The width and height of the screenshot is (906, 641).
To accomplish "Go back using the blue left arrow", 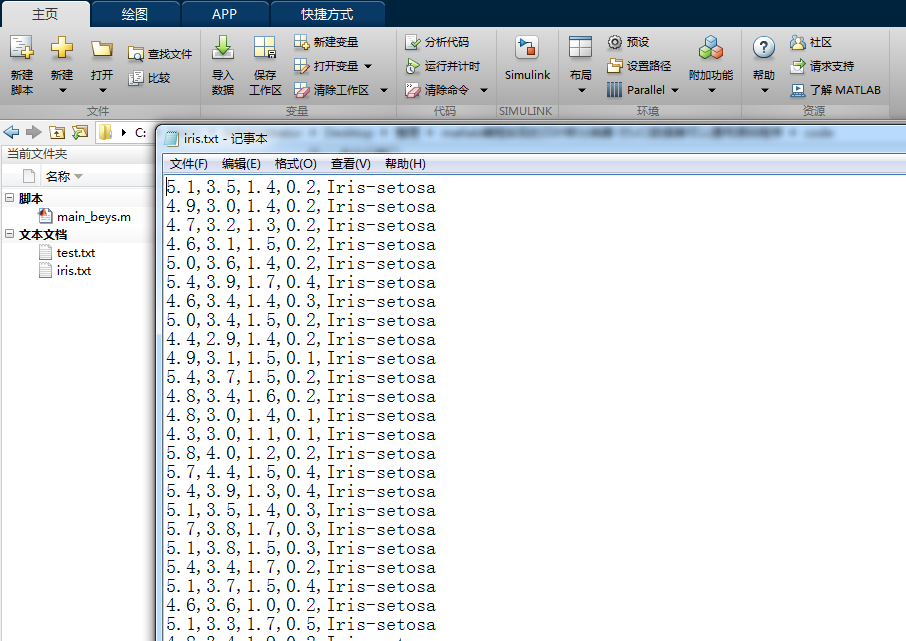I will [11, 132].
